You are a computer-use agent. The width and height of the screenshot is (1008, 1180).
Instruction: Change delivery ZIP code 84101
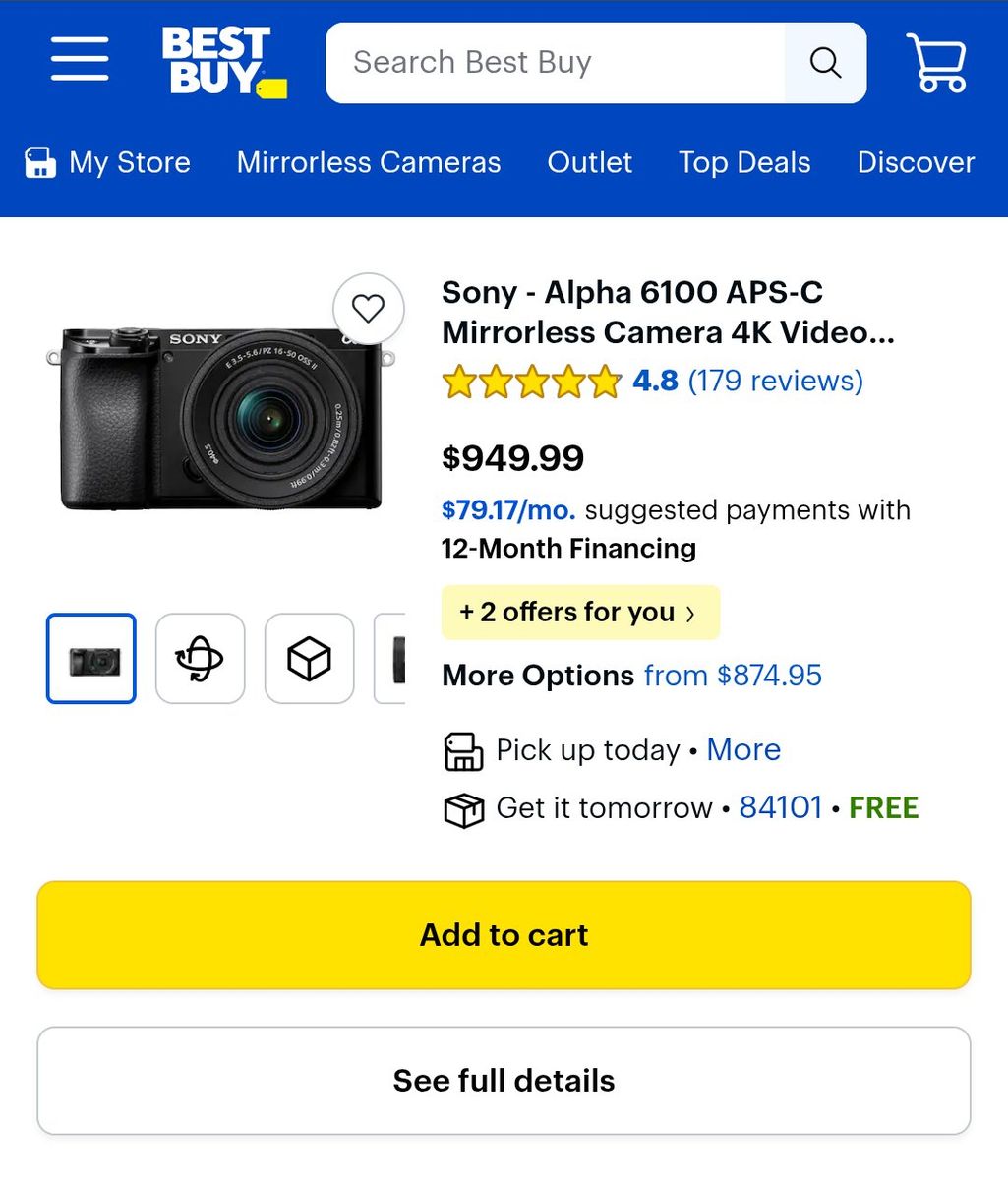tap(780, 808)
